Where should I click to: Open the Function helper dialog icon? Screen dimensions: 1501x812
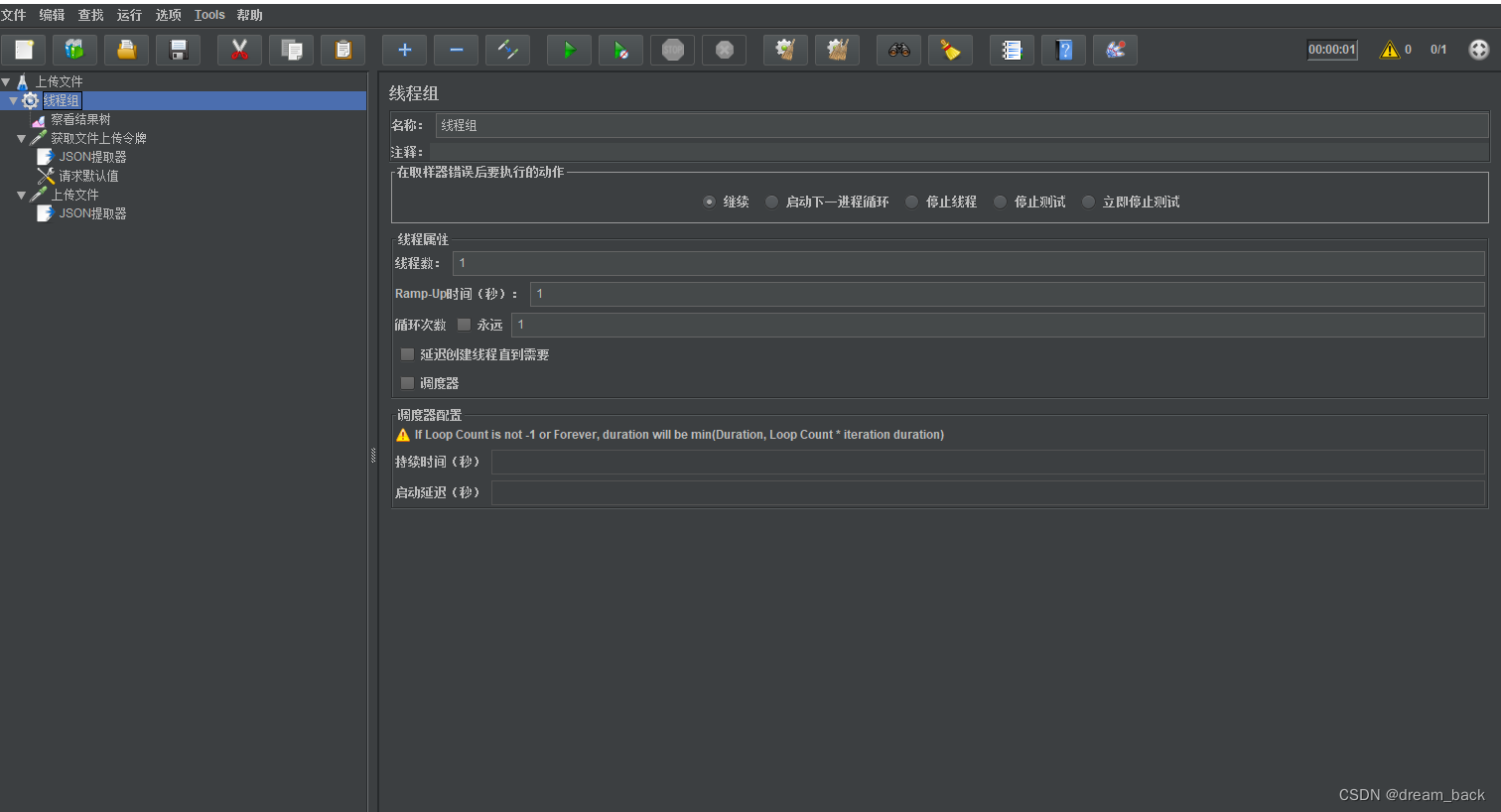[1012, 50]
